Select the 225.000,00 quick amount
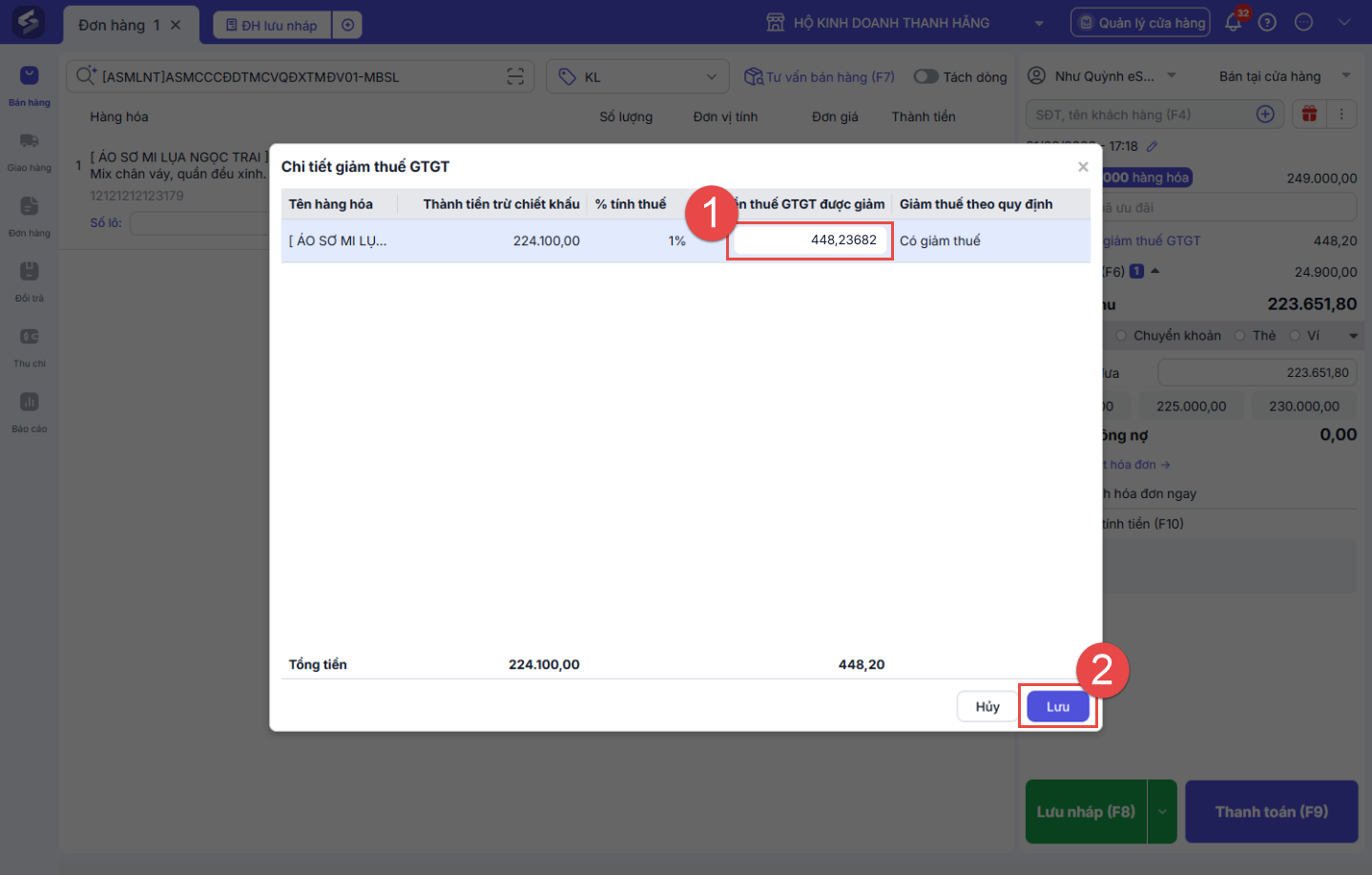Image resolution: width=1372 pixels, height=875 pixels. tap(1192, 406)
